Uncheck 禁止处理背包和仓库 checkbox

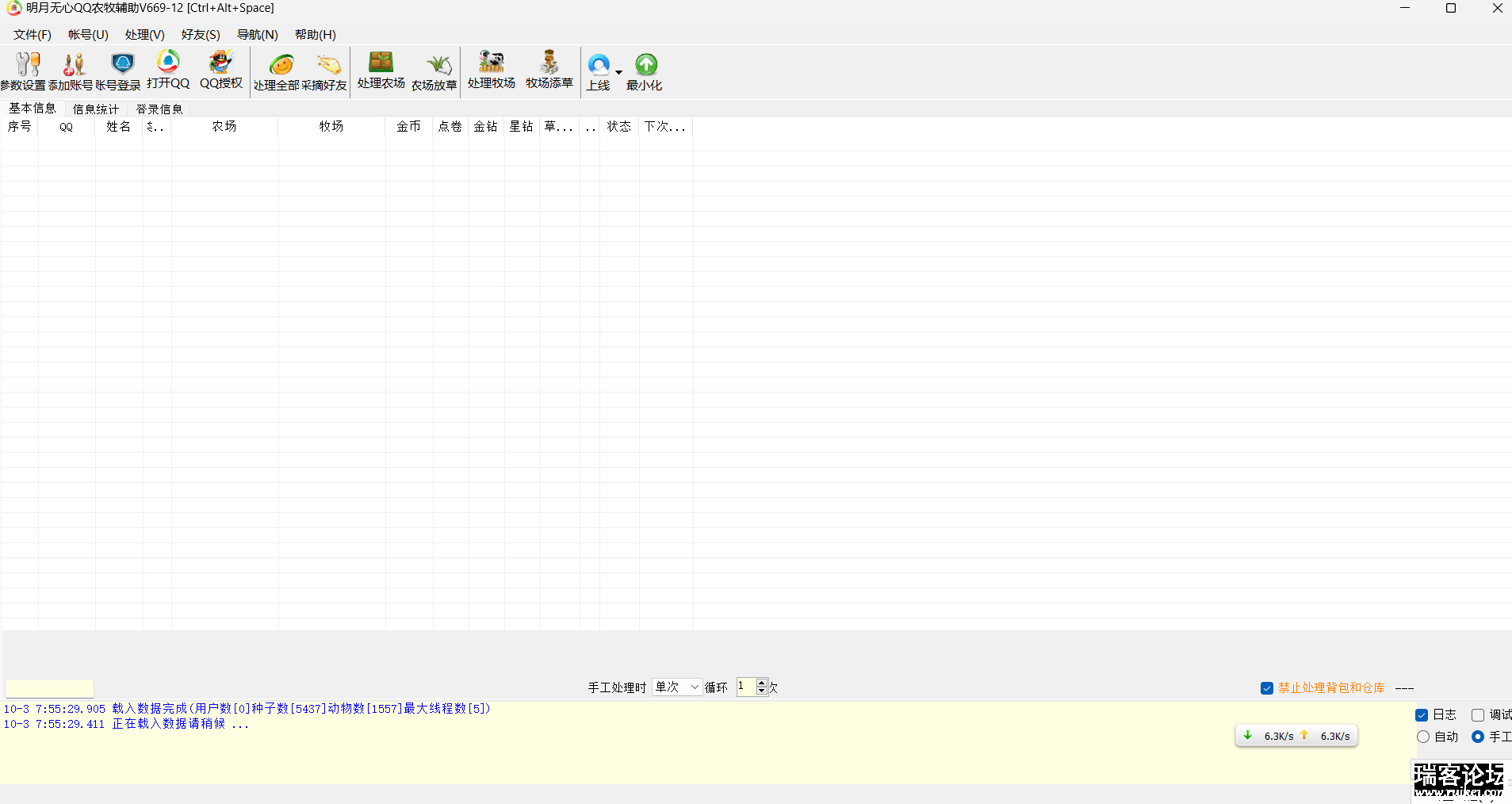(1267, 688)
